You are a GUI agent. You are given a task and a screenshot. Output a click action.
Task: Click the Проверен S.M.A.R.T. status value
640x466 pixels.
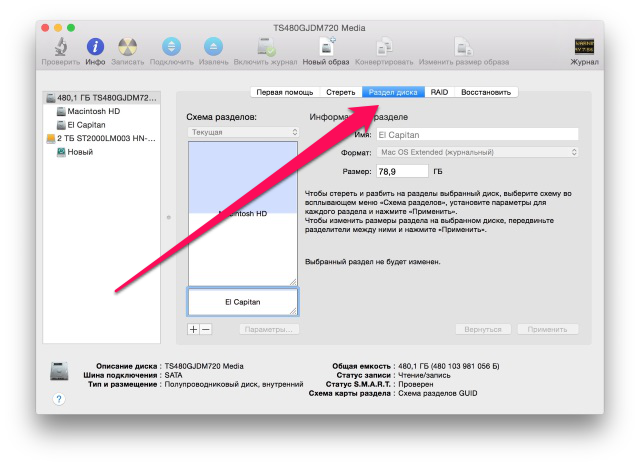(x=416, y=384)
